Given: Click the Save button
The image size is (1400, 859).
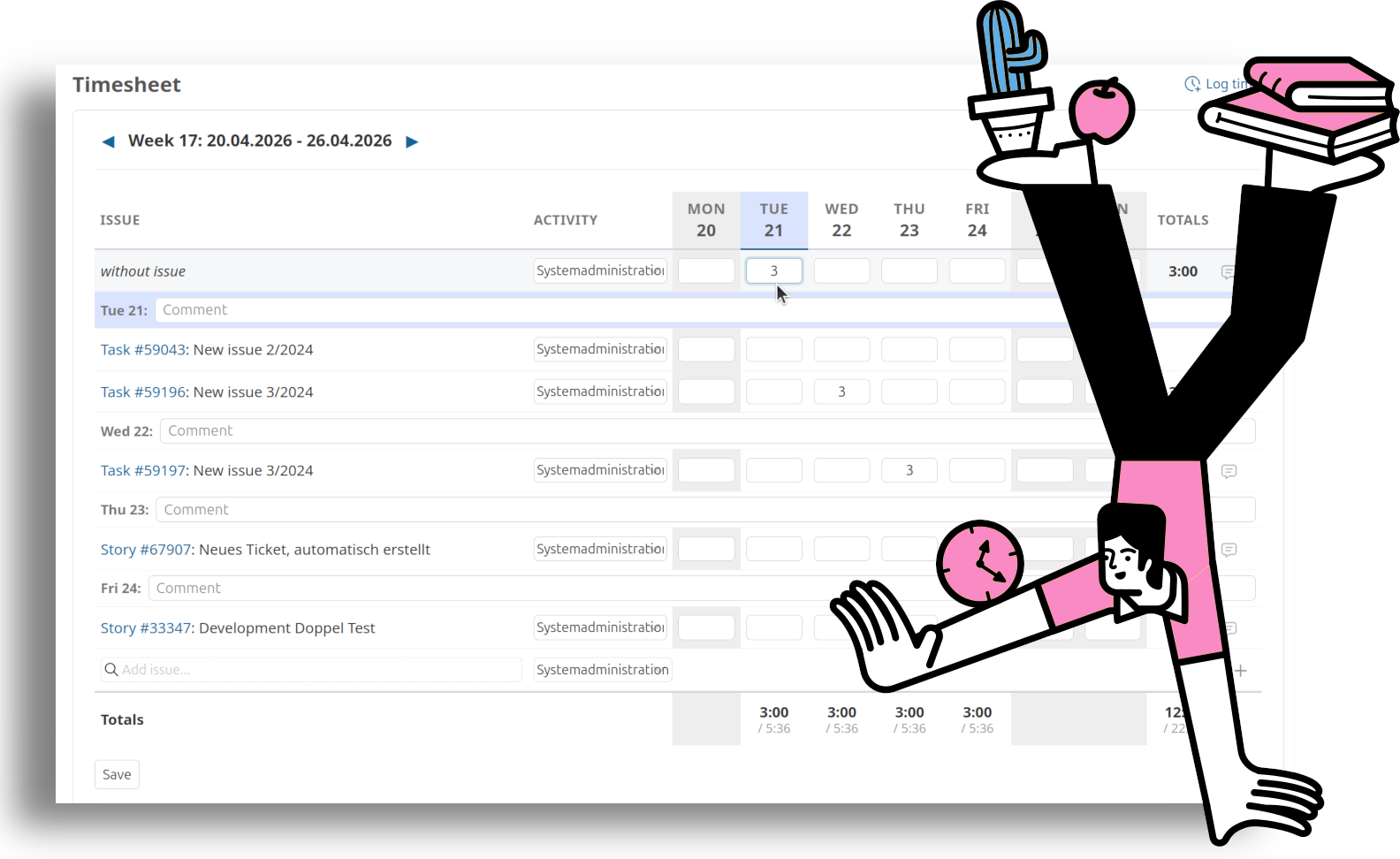Looking at the screenshot, I should (117, 774).
